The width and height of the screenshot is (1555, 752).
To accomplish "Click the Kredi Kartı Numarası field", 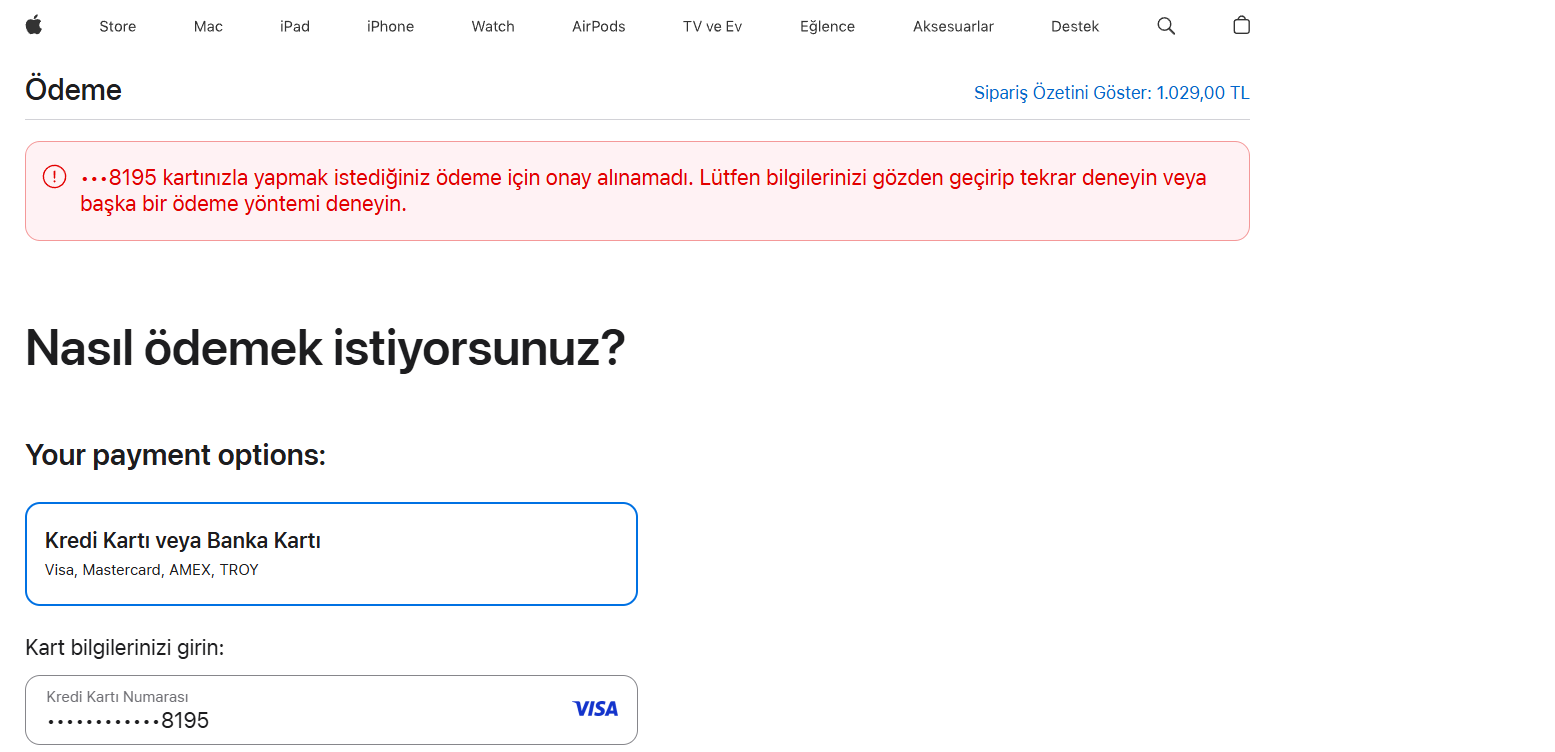I will click(x=331, y=710).
